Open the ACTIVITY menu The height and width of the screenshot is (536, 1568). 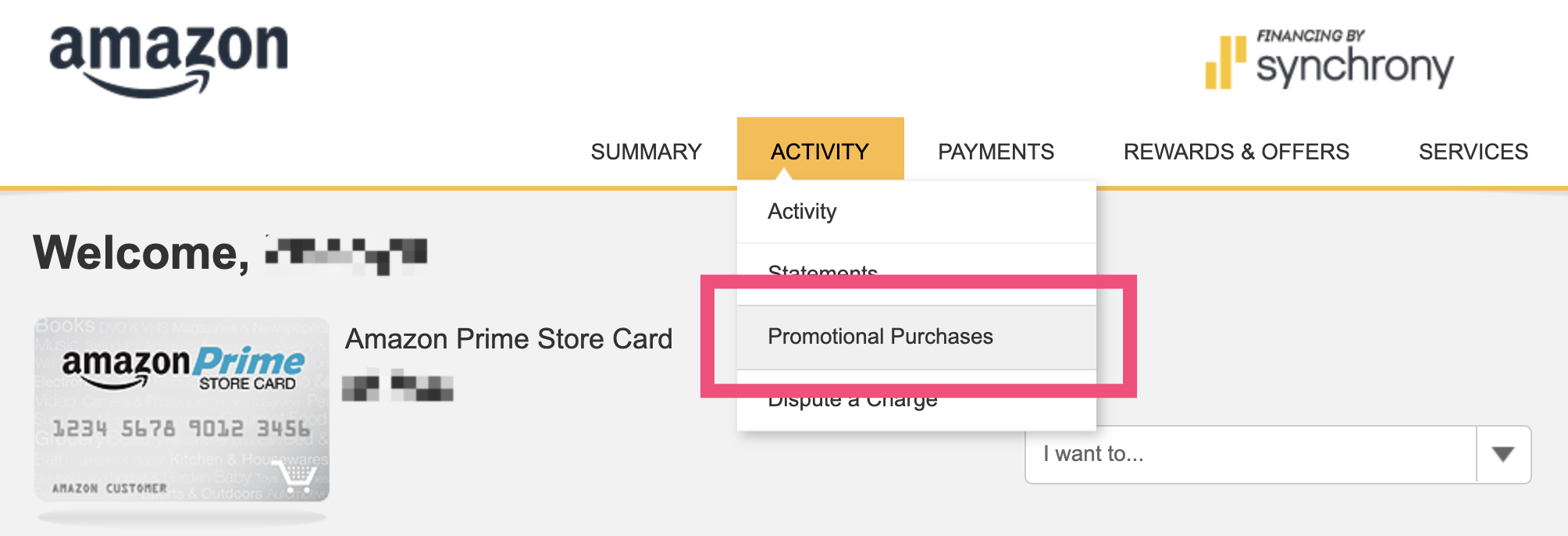pos(820,150)
